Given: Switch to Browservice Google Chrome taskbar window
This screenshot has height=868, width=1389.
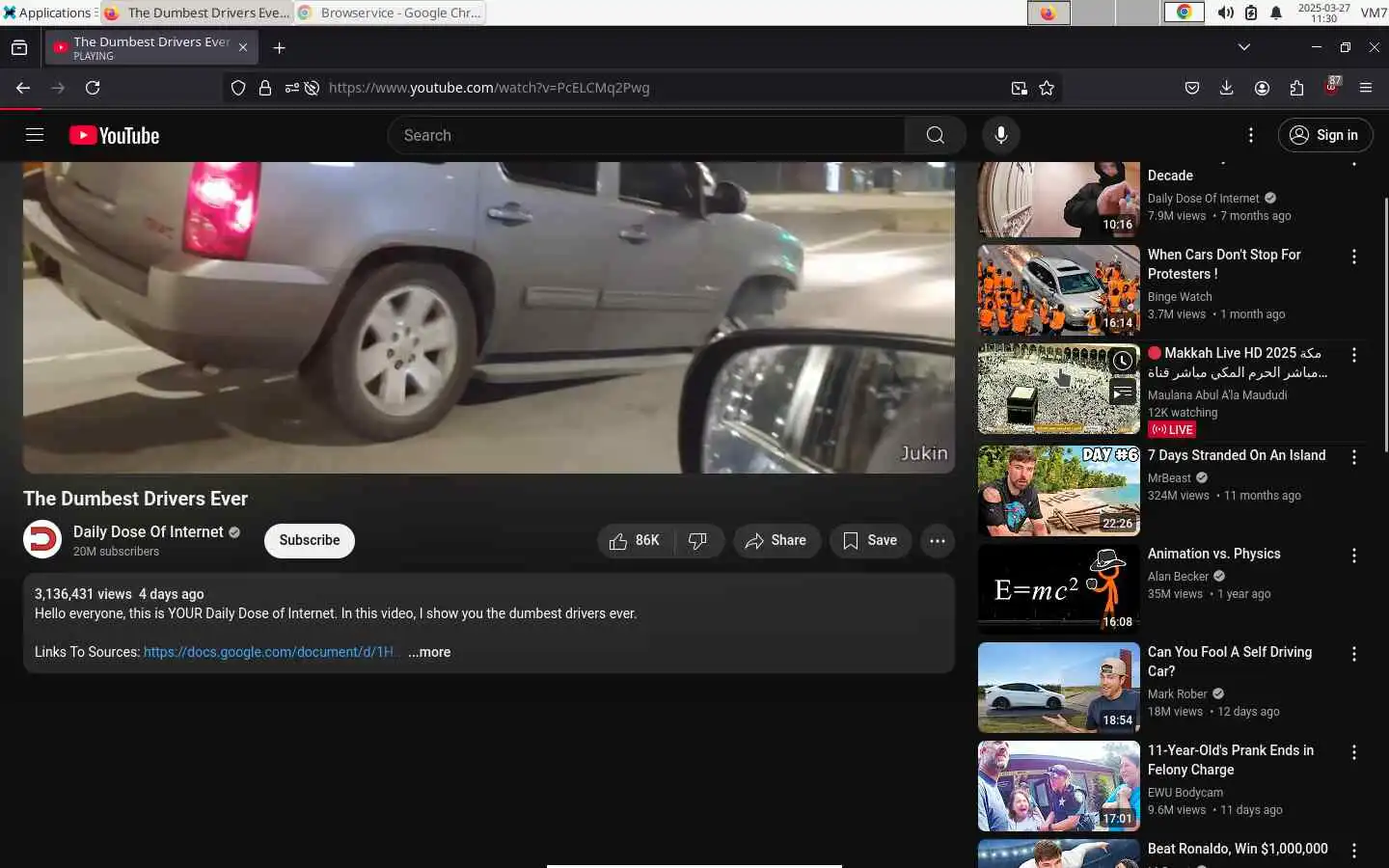Looking at the screenshot, I should (390, 13).
